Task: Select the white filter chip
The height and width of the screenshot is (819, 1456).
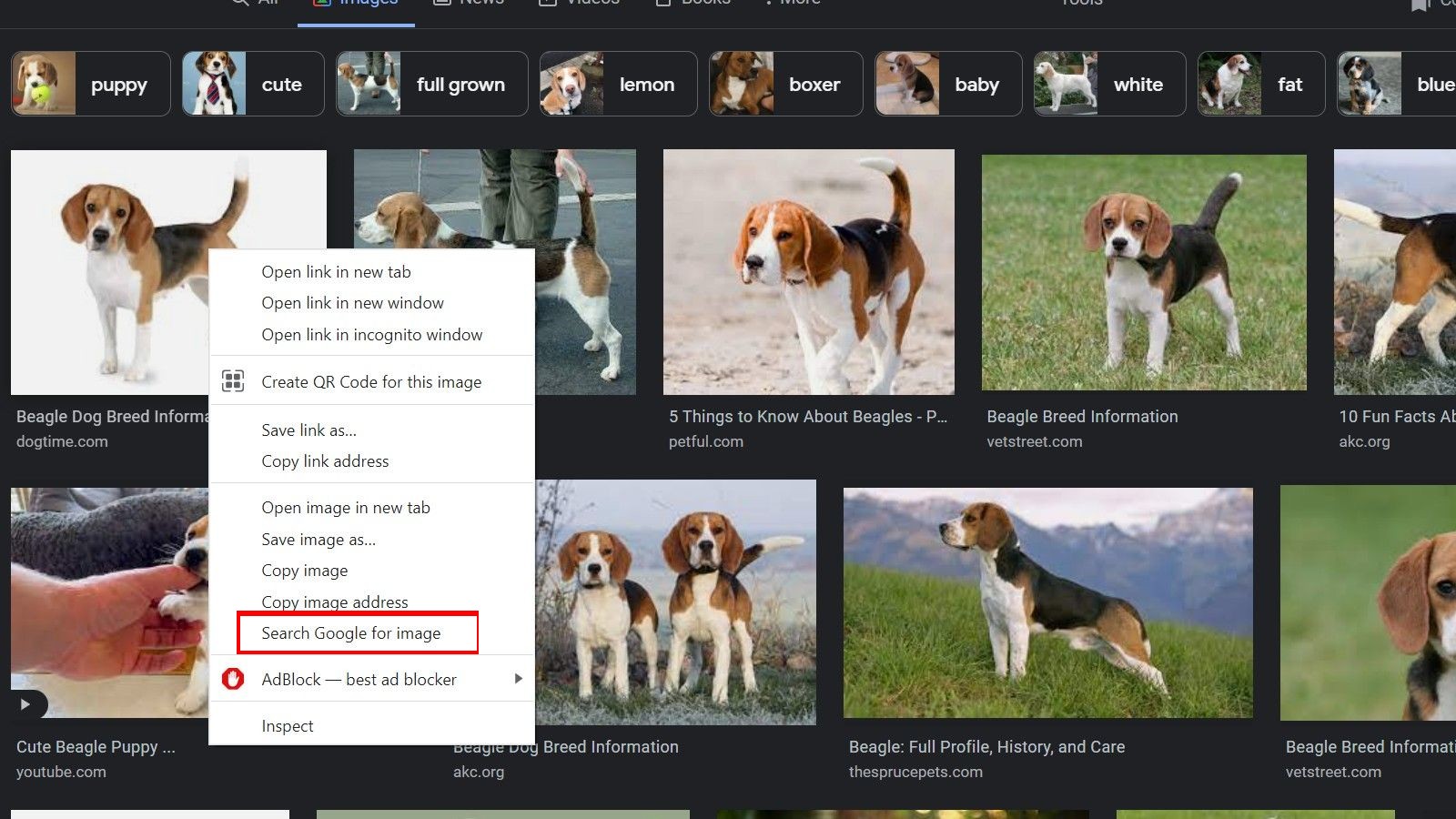Action: click(x=1110, y=84)
